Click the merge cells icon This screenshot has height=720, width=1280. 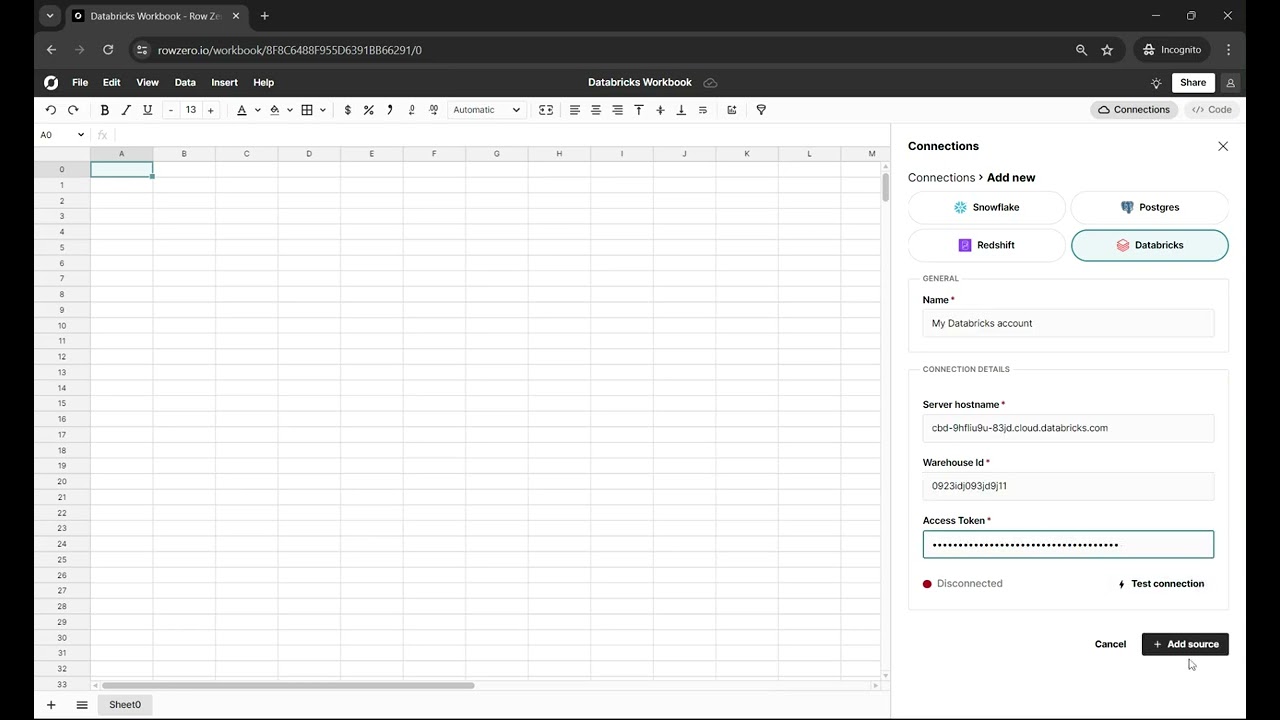pos(546,110)
